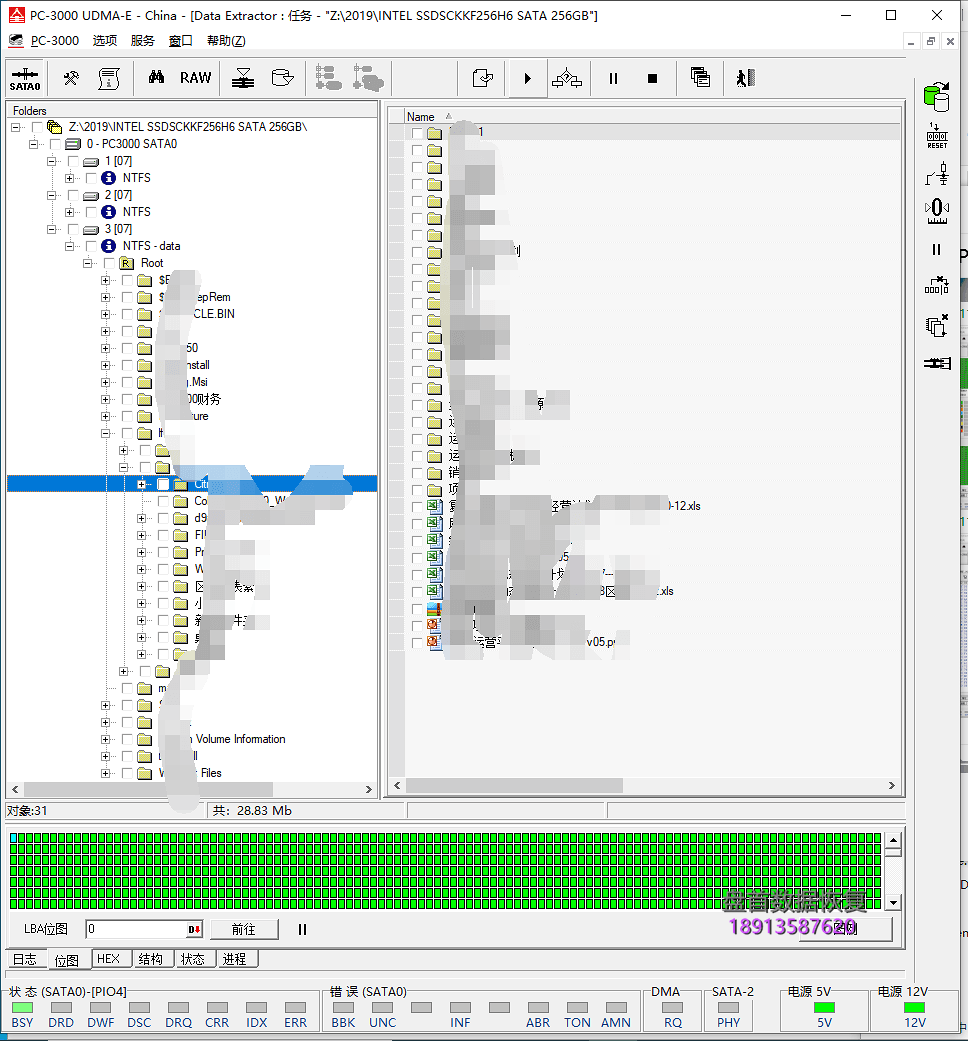Tick checkbox for partition 3 [07]
968x1041 pixels.
point(73,229)
